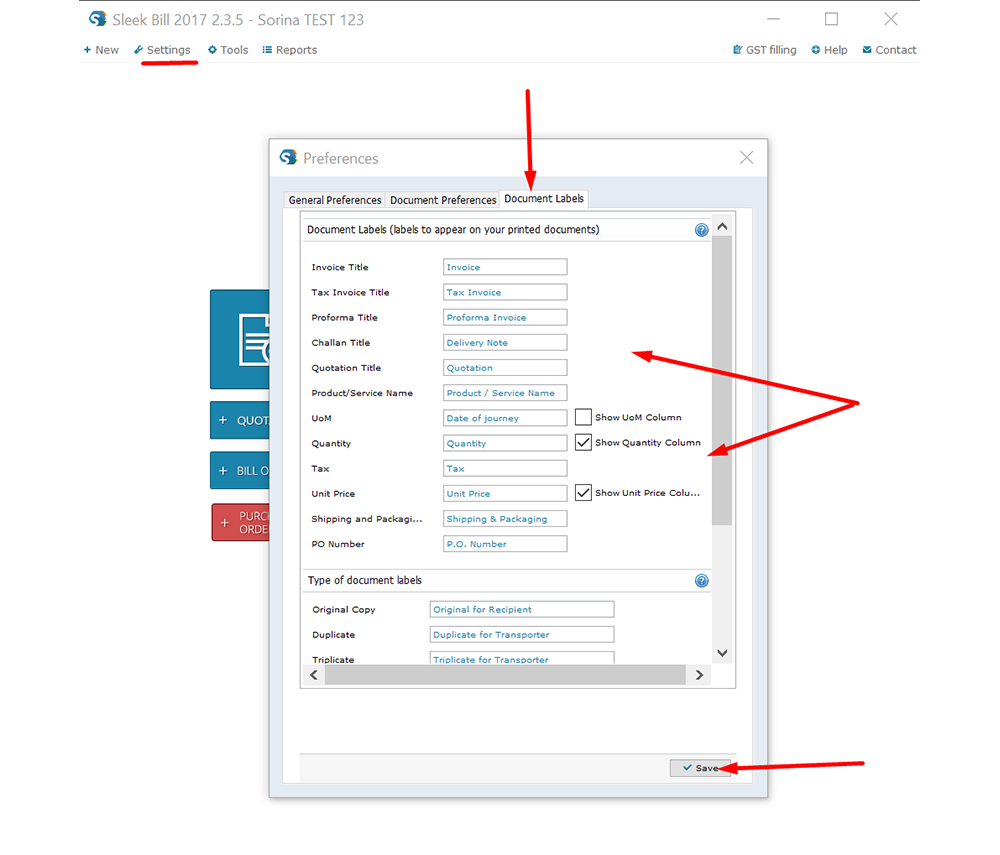The height and width of the screenshot is (855, 1000).
Task: Open the Tools menu
Action: tap(228, 50)
